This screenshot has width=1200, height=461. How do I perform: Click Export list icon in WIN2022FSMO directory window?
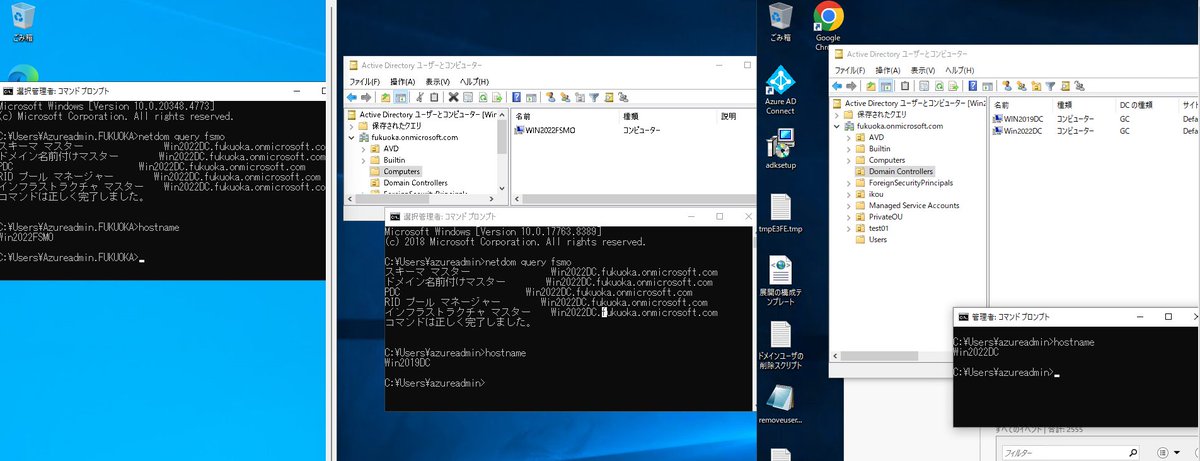pos(498,97)
